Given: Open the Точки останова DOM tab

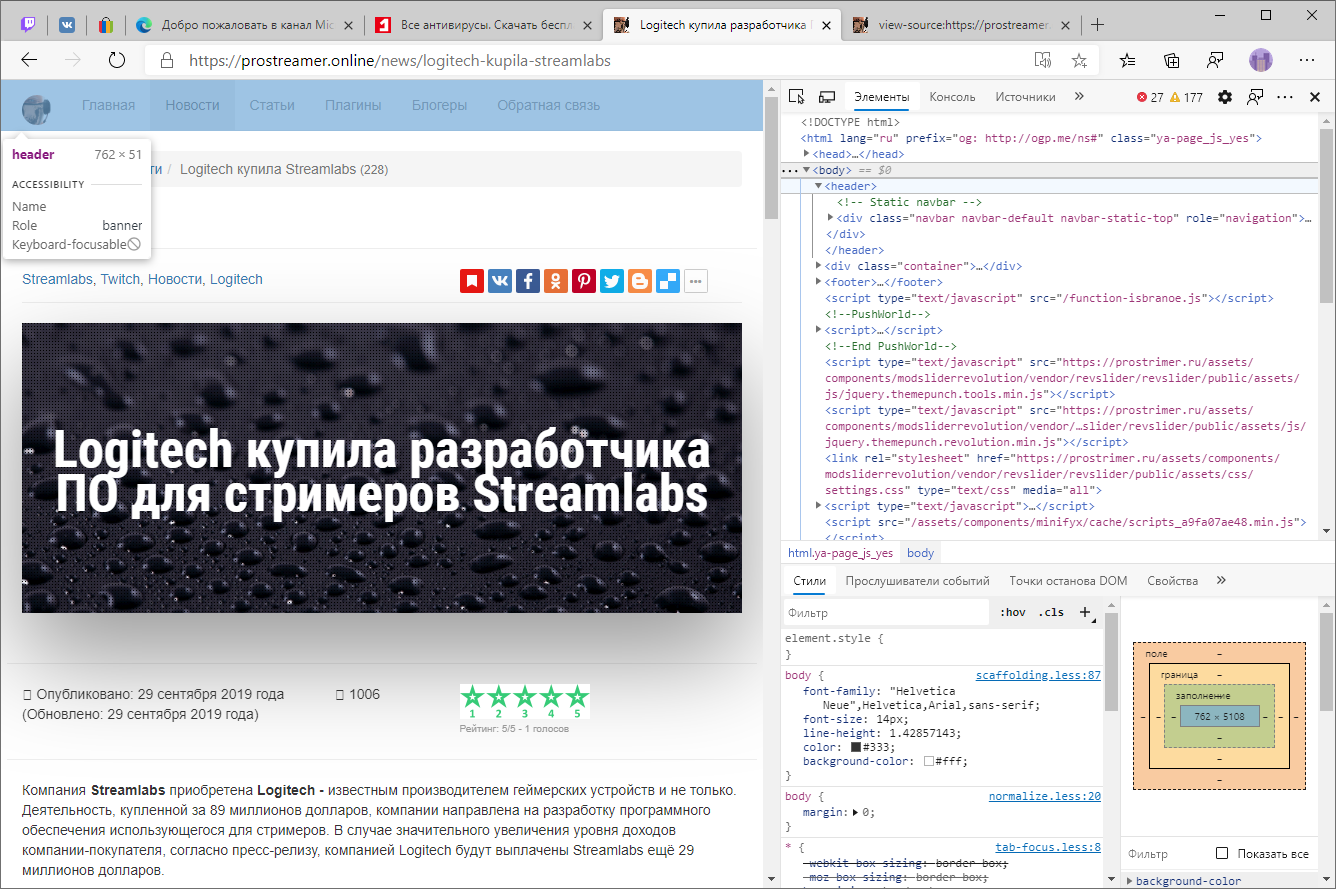Looking at the screenshot, I should point(1068,581).
